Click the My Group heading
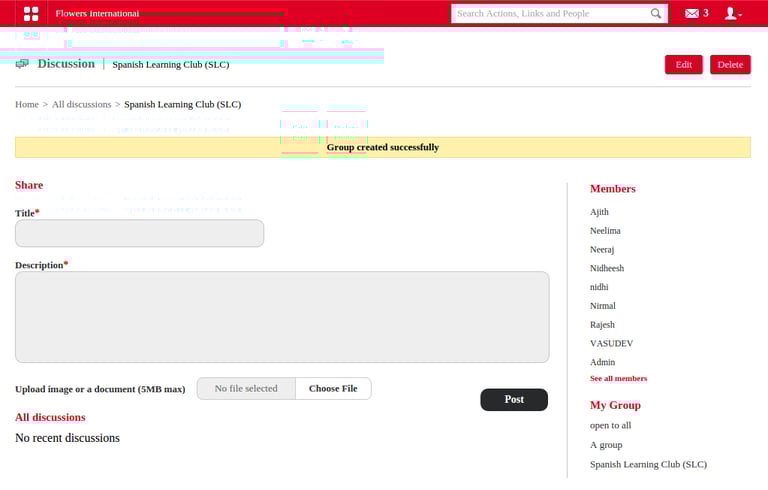This screenshot has height=490, width=768. pos(615,405)
